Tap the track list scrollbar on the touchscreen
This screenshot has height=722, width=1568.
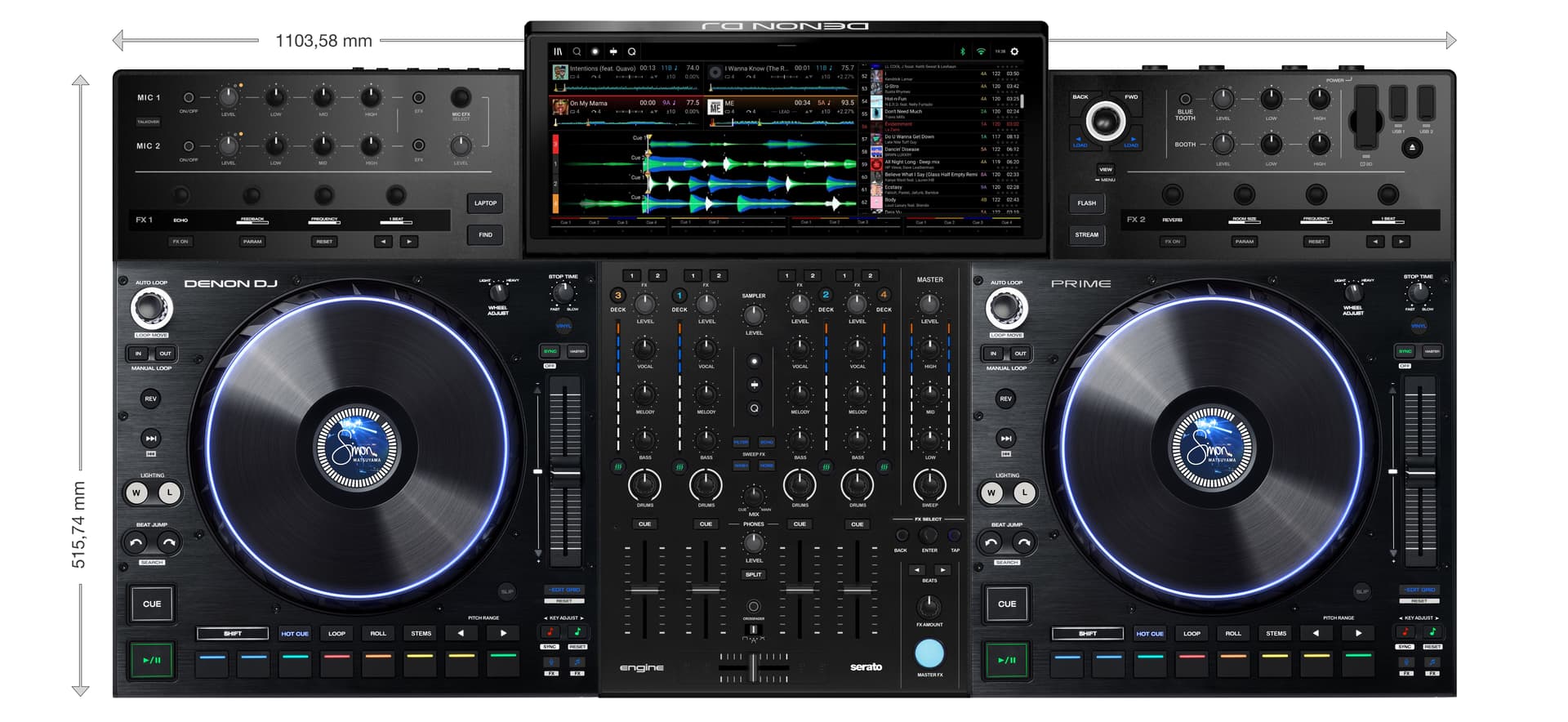tap(1022, 101)
